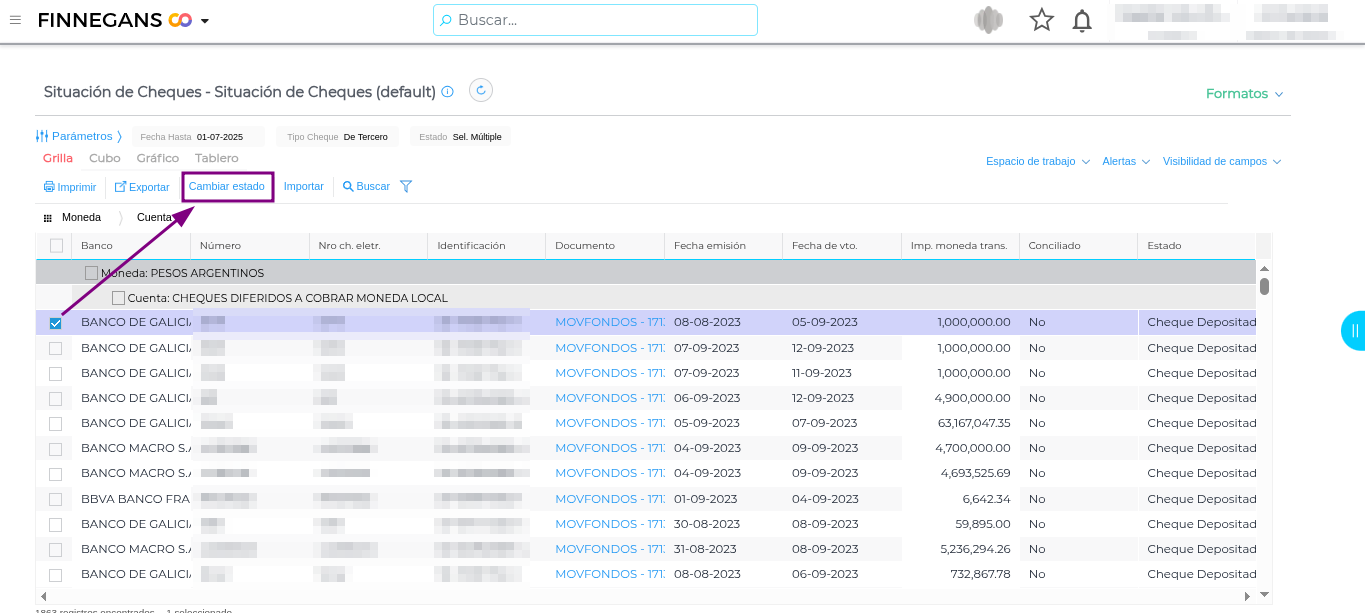The width and height of the screenshot is (1365, 613).
Task: Switch to the Cubo tab
Action: (105, 158)
